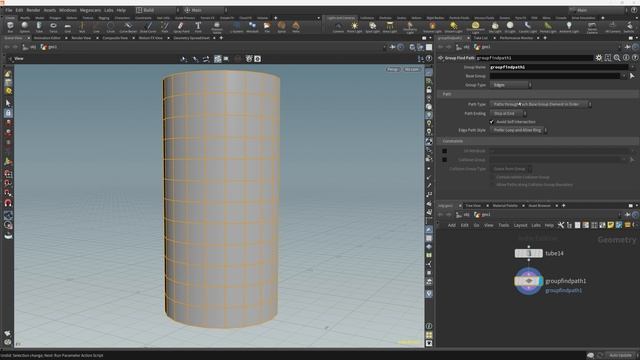This screenshot has width=640, height=360.
Task: Select the viewport arrow select tool
Action: coord(8,103)
